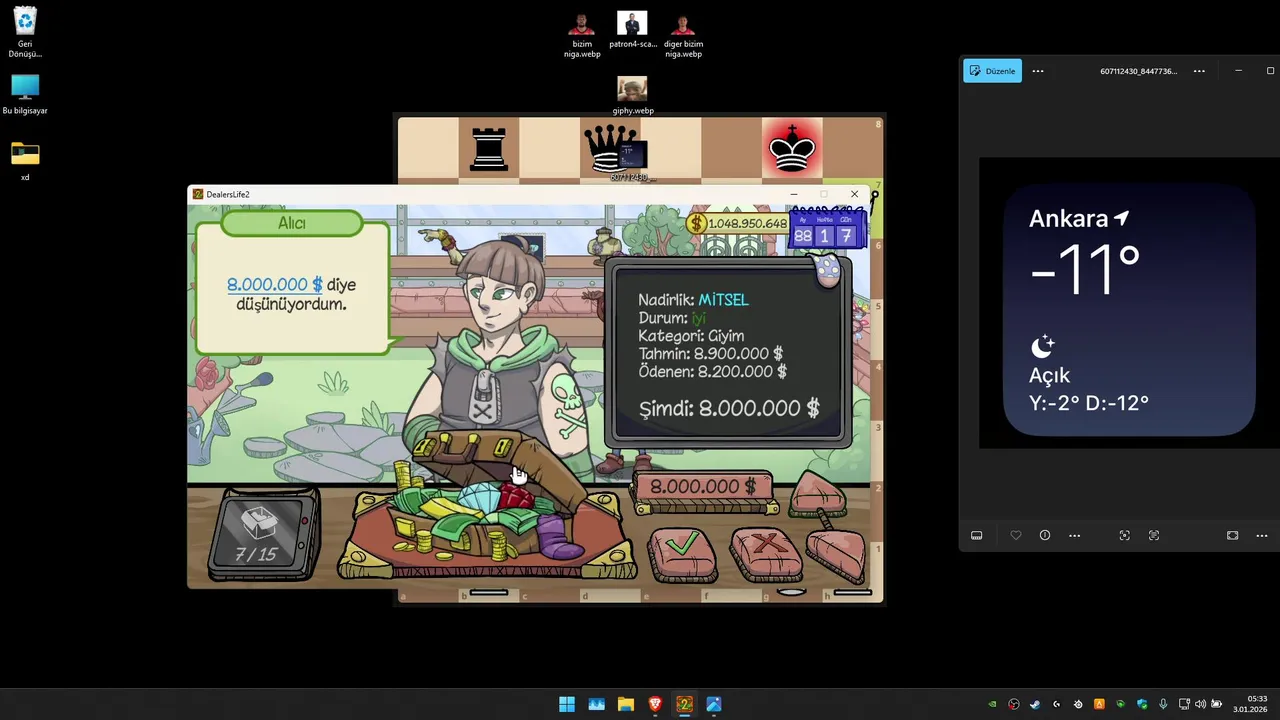Select the xd folder on the desktop
Viewport: 1280px width, 720px height.
tap(25, 161)
